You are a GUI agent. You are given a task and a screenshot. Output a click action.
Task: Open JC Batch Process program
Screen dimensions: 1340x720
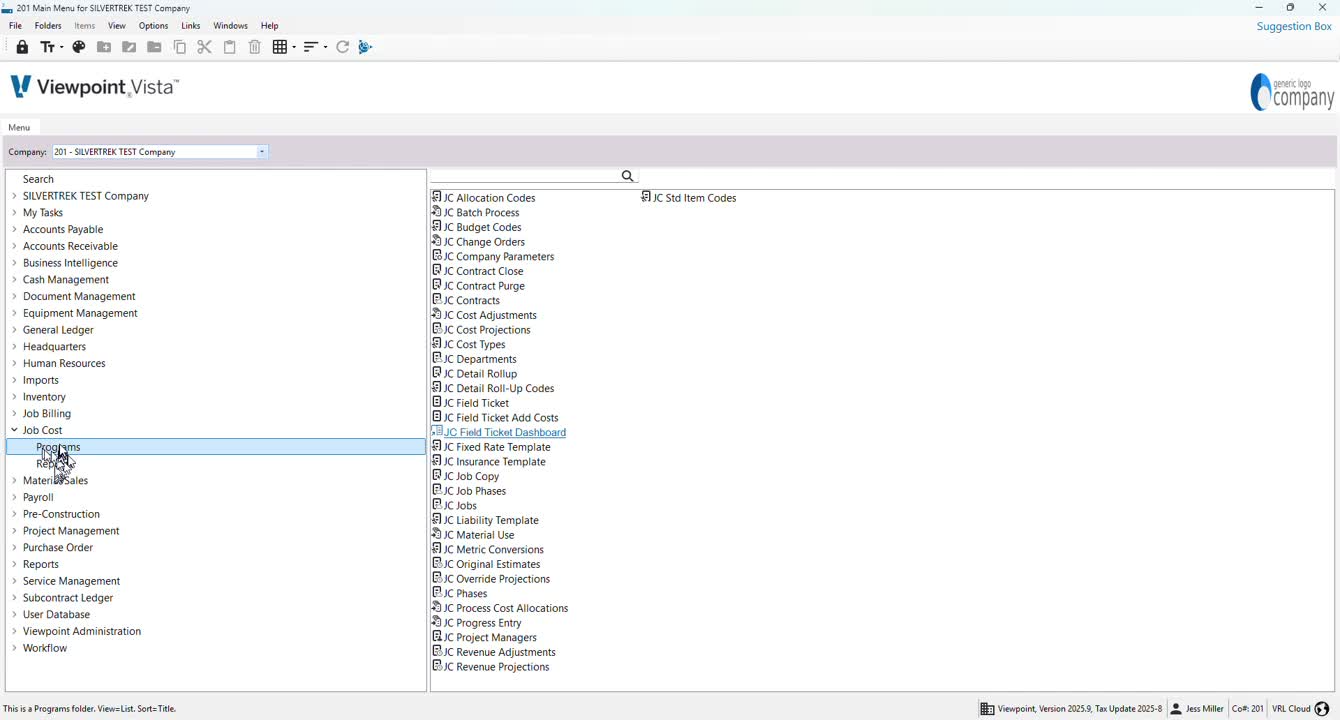481,213
